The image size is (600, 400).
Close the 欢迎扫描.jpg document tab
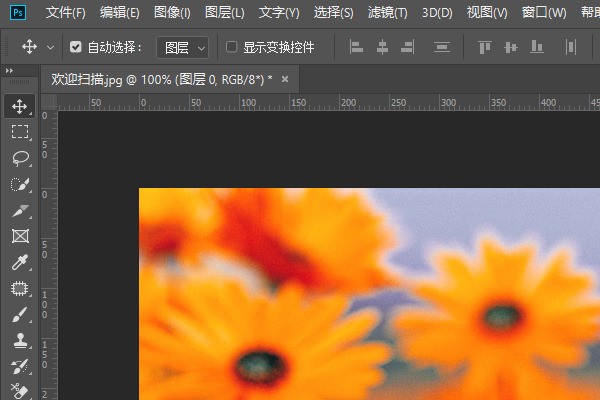pyautogui.click(x=285, y=79)
